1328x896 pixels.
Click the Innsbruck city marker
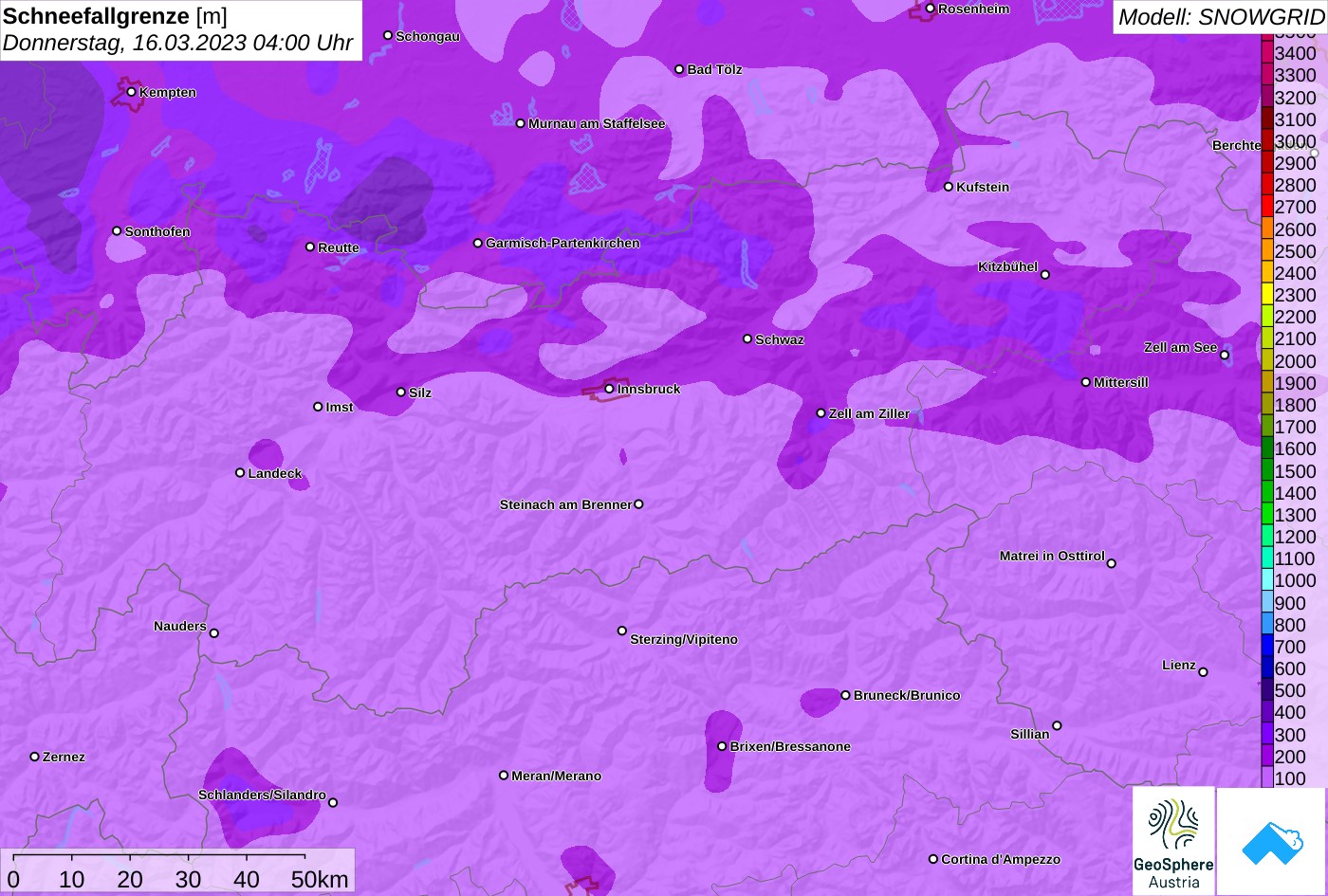click(609, 389)
